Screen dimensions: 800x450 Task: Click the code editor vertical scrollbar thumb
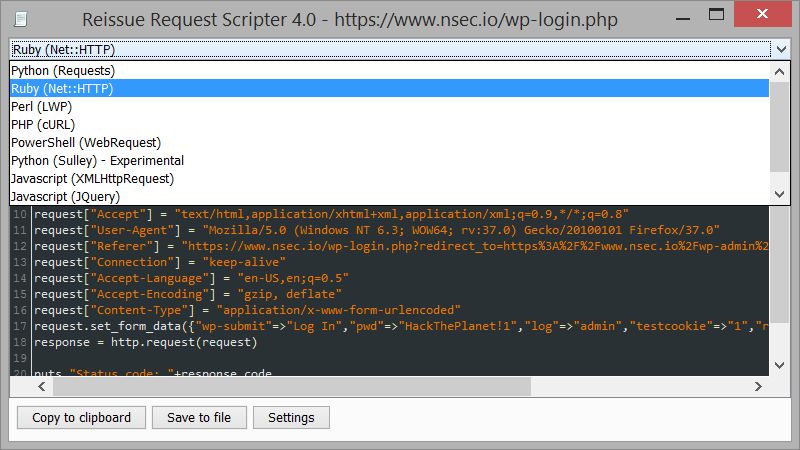pos(780,264)
